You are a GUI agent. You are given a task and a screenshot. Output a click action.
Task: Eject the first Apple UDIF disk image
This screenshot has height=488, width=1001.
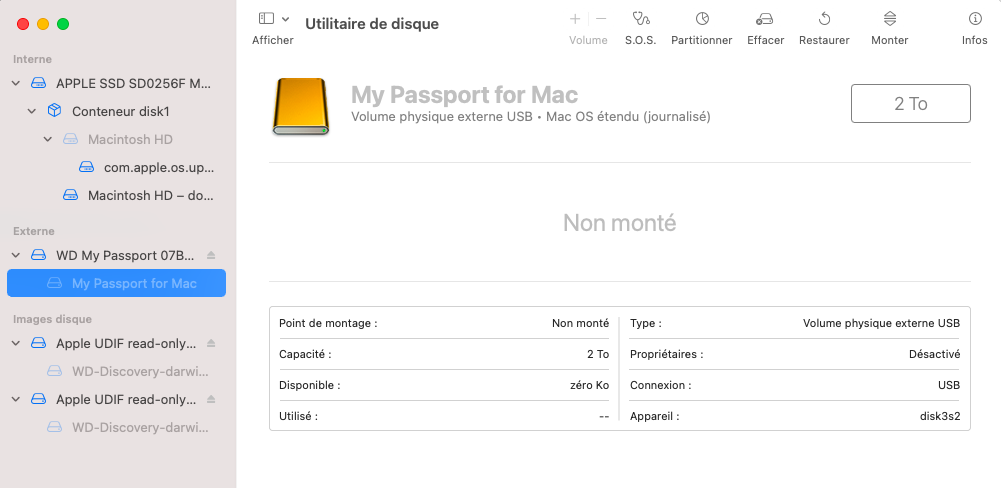[211, 344]
